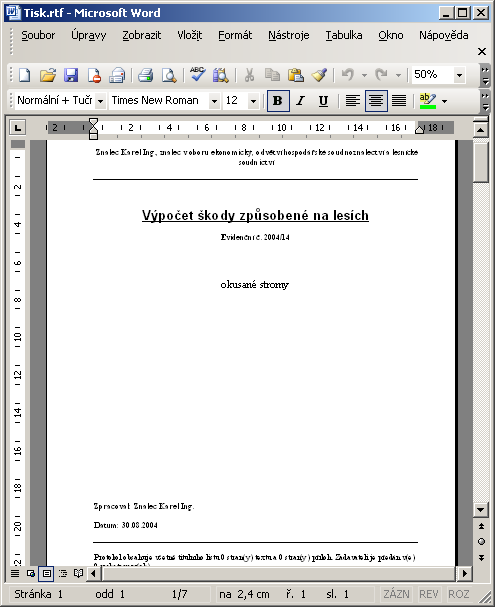Center align text
495x607 pixels.
pyautogui.click(x=376, y=101)
